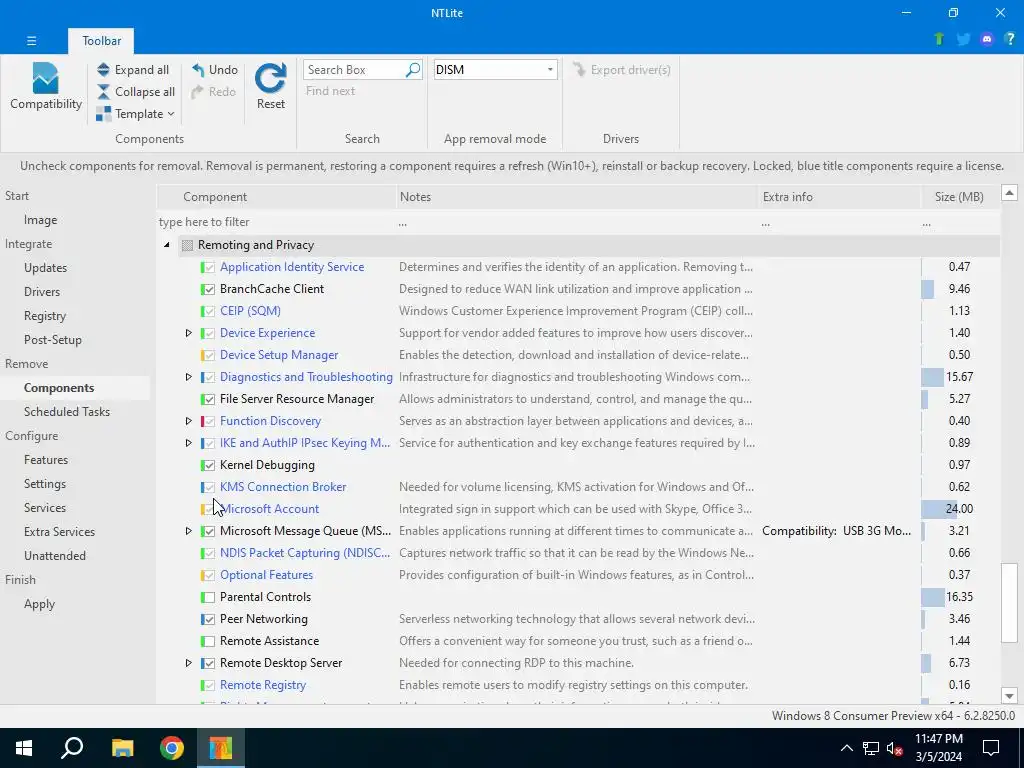Click the network tray icon
The image size is (1024, 768).
871,748
